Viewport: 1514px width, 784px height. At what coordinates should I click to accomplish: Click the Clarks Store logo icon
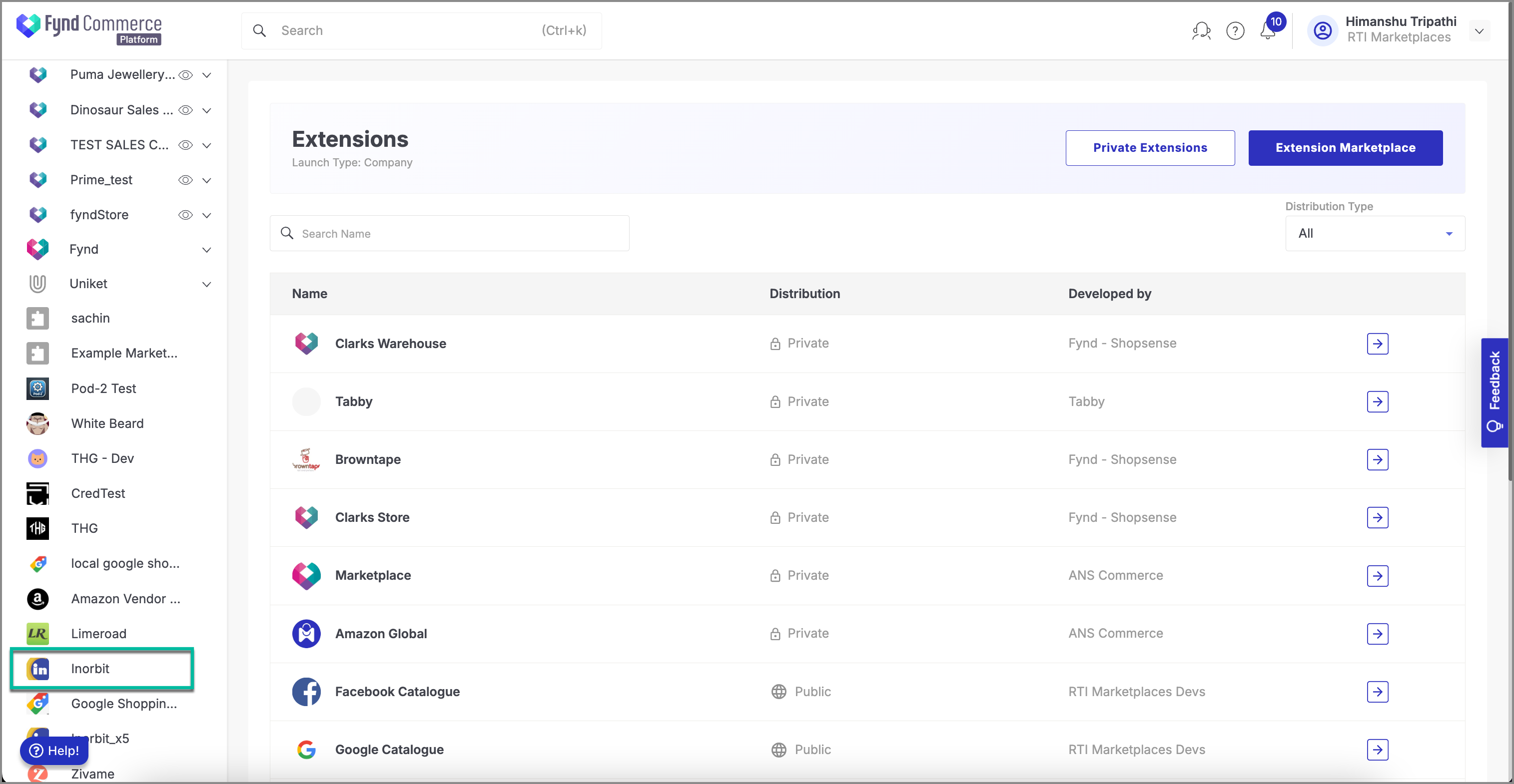[x=306, y=517]
